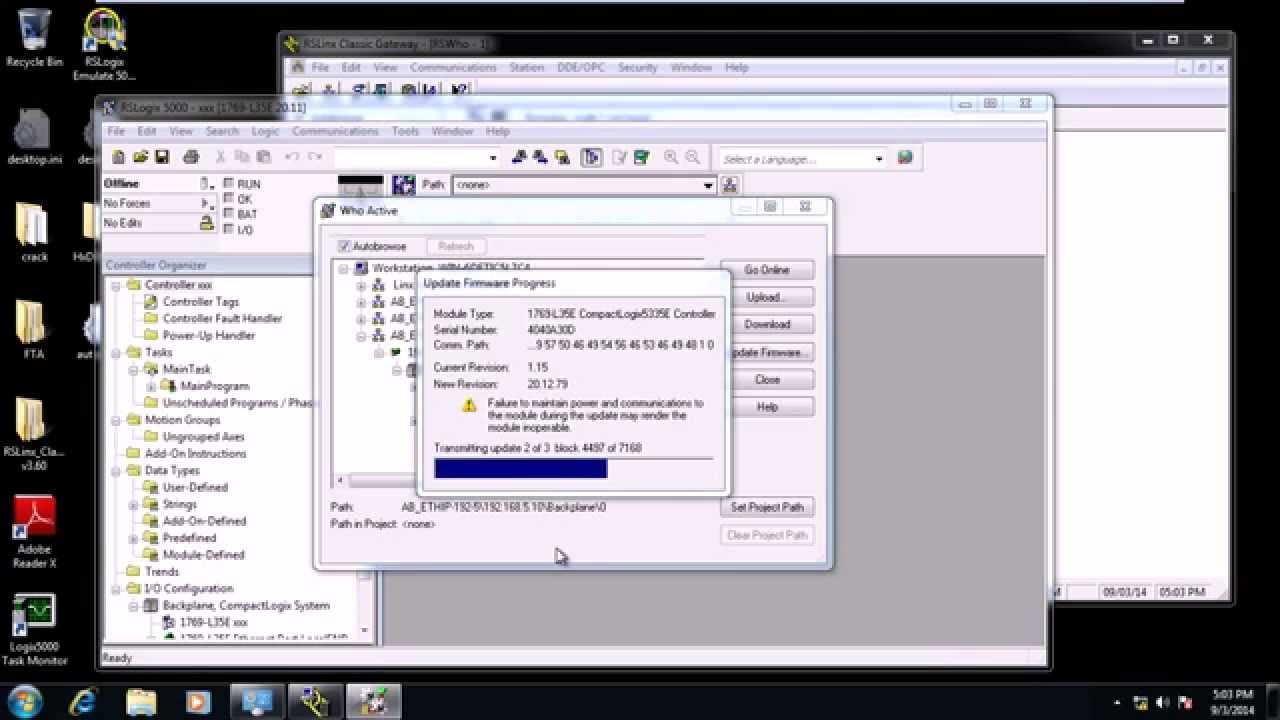The width and height of the screenshot is (1280, 720).
Task: Select Power-Up Handler in the organizer
Action: tap(208, 336)
